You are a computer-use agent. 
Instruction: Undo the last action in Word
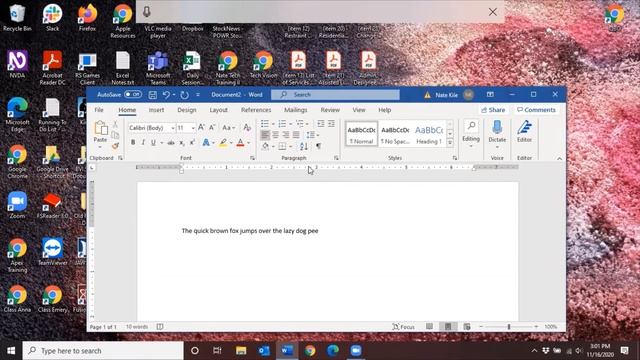(x=166, y=95)
